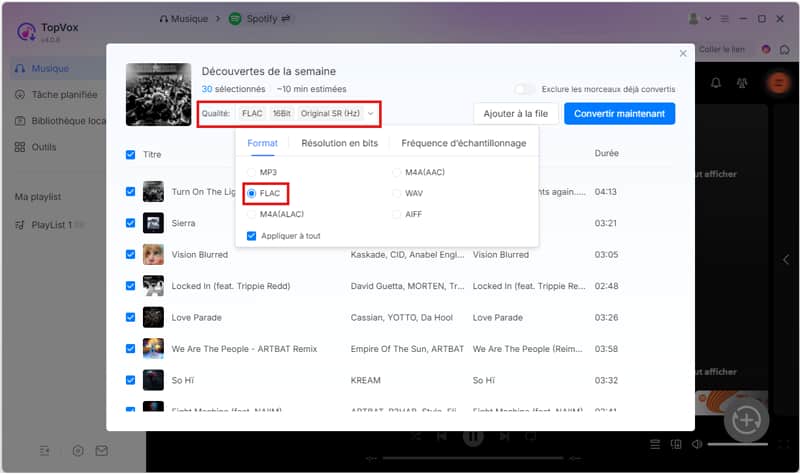The image size is (800, 474).
Task: Open the user account icon
Action: tap(693, 19)
